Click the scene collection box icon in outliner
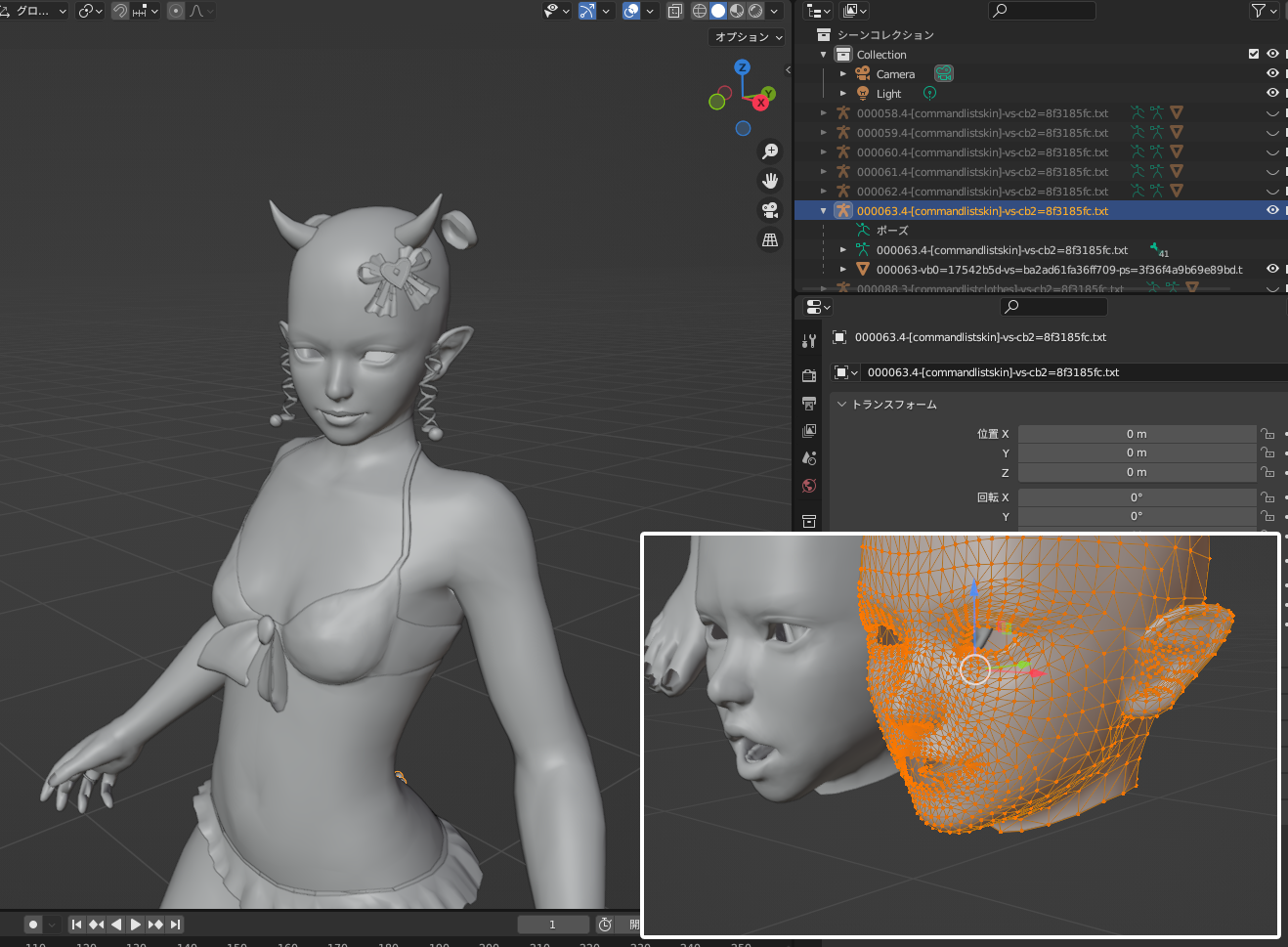Screen dimensions: 1288x947 tap(824, 34)
